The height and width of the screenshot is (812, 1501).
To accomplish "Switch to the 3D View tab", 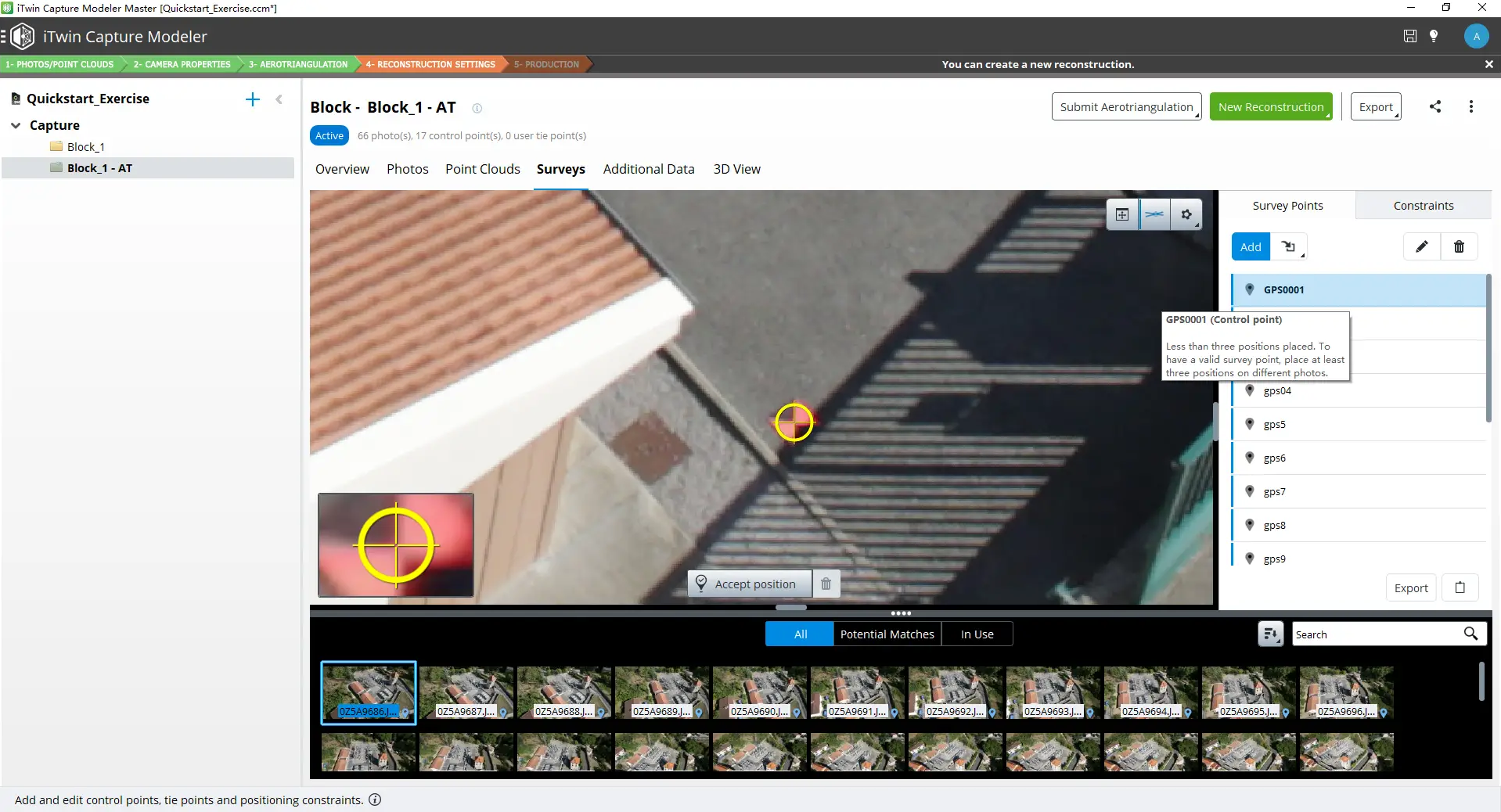I will point(737,169).
